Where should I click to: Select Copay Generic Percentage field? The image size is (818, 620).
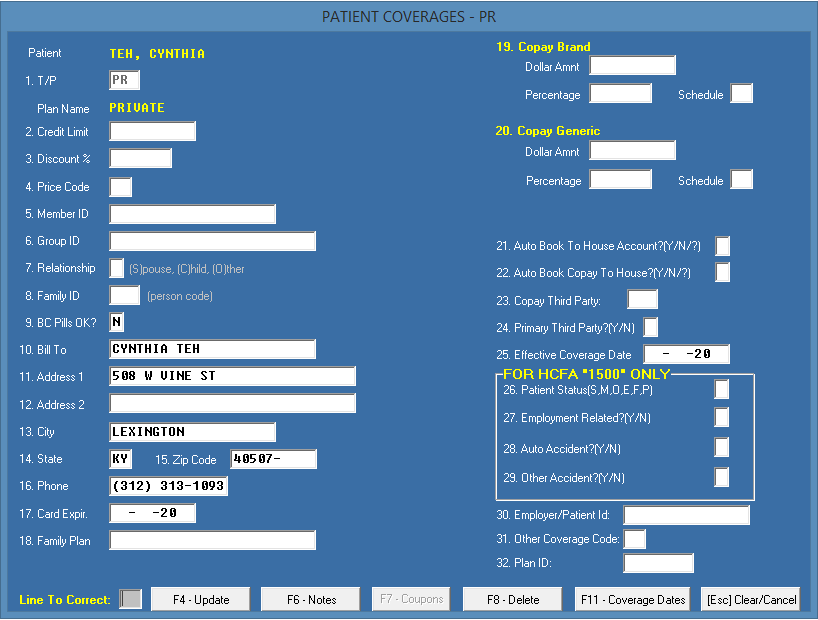[620, 180]
